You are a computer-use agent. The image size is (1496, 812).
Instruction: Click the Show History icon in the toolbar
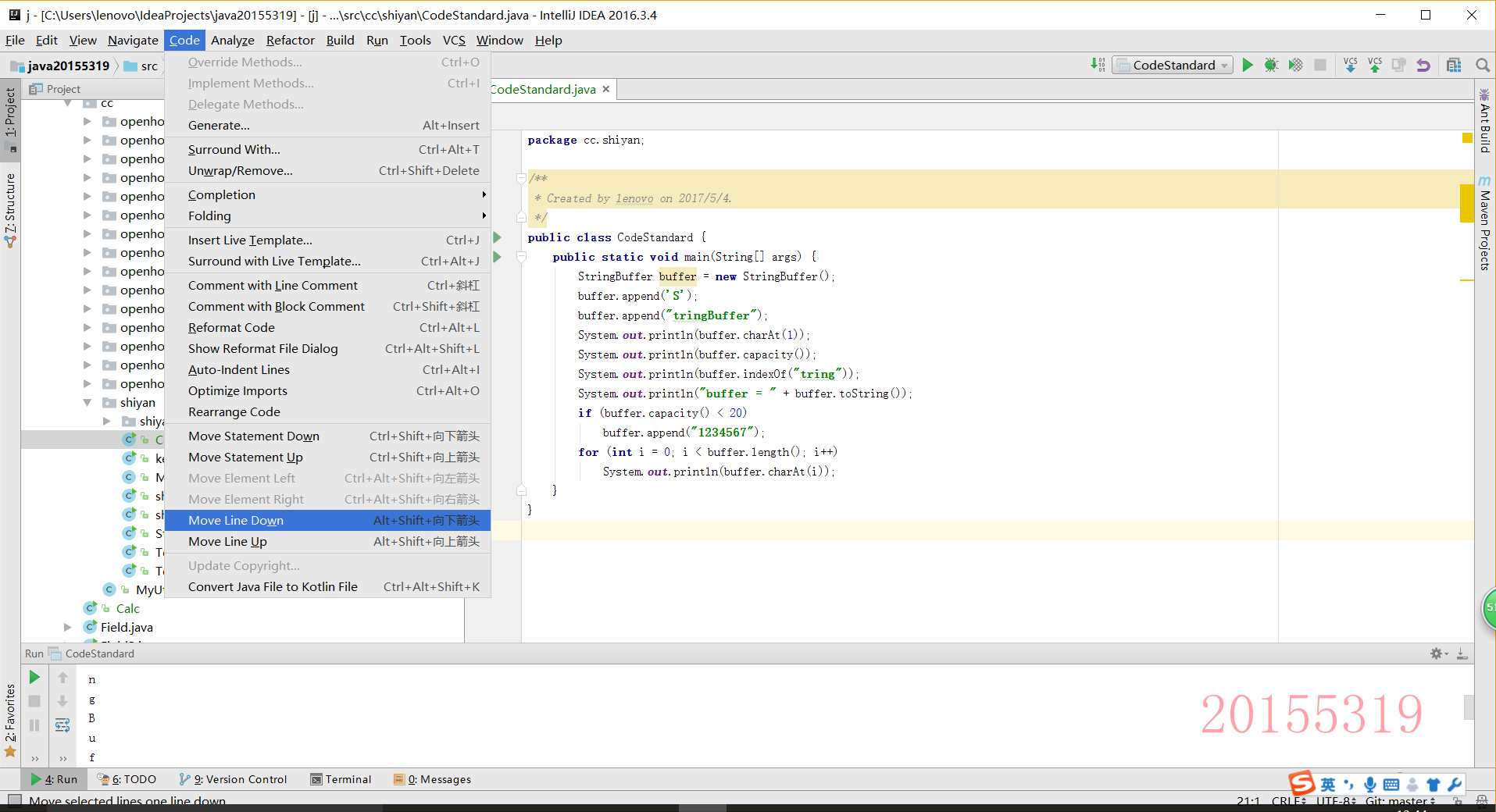point(1399,65)
